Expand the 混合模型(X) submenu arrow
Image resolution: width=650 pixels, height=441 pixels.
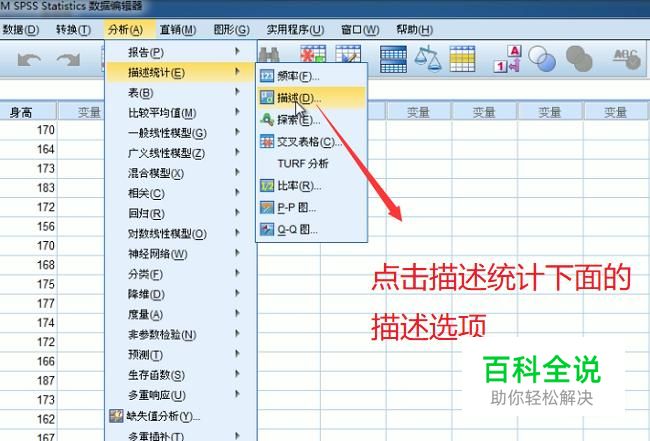pos(237,172)
